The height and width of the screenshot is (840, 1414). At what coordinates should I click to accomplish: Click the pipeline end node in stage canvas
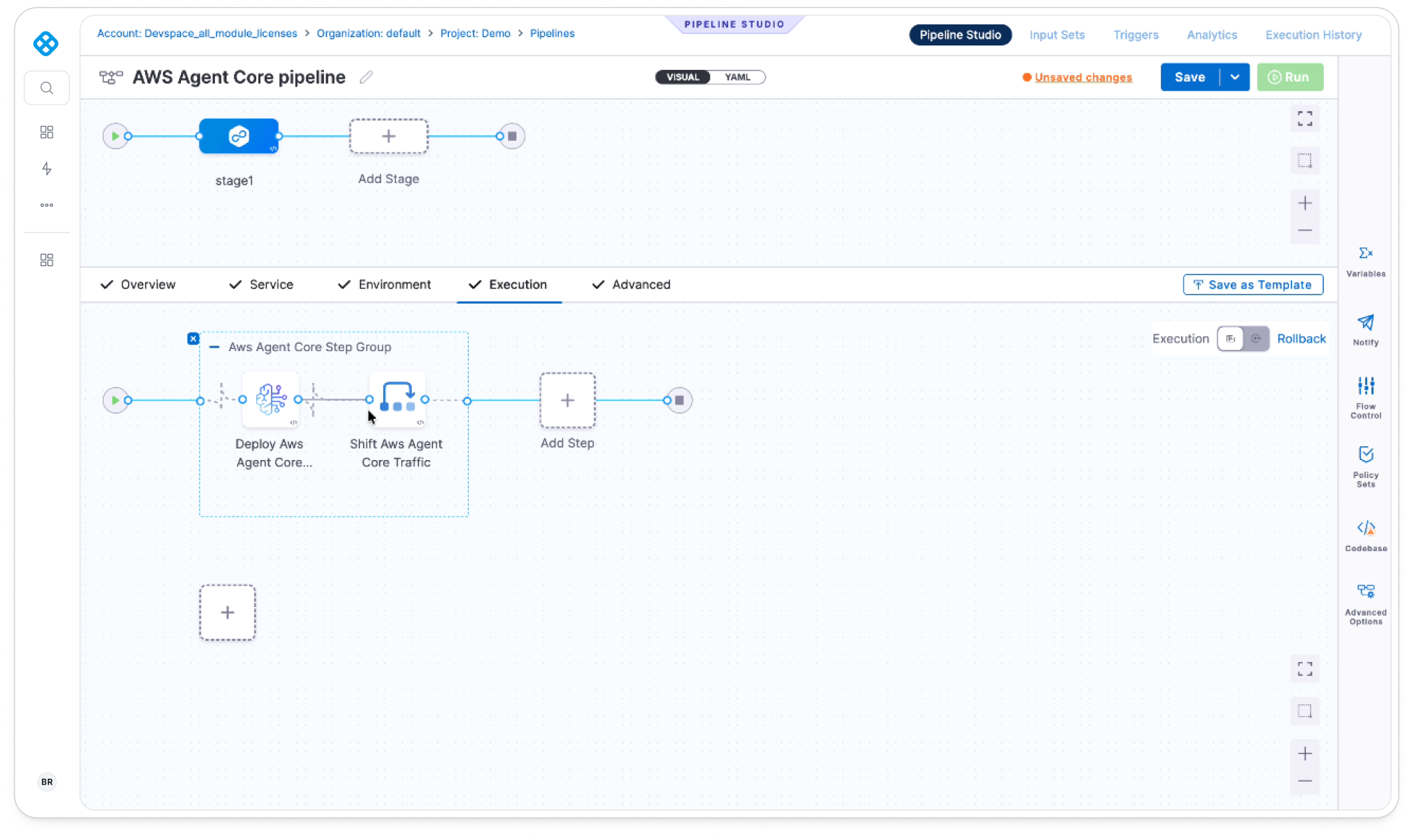512,136
